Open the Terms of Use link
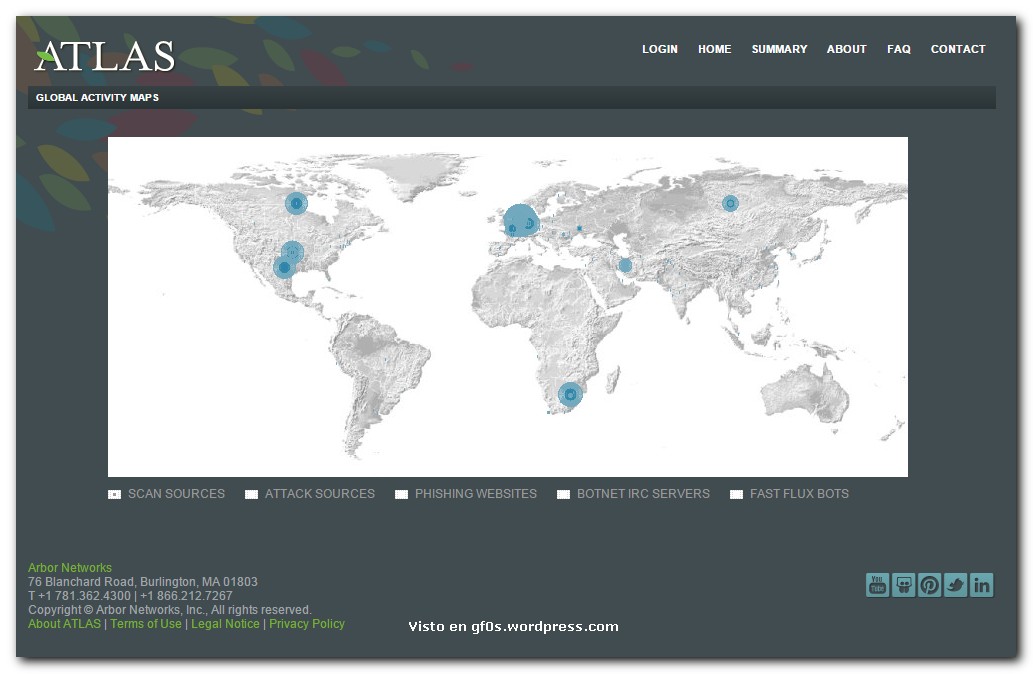The height and width of the screenshot is (674, 1033). pos(146,624)
